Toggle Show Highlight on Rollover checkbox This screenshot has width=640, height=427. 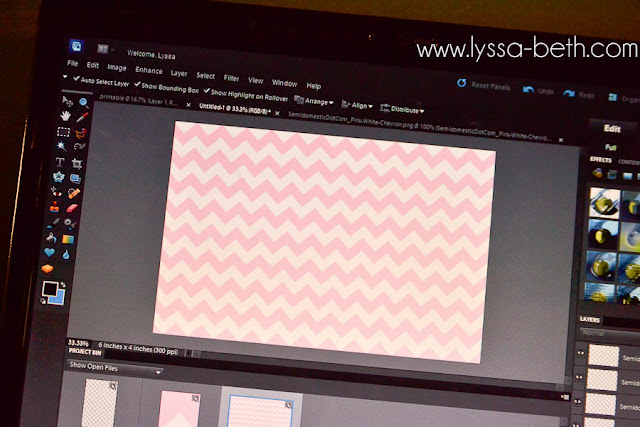[207, 91]
